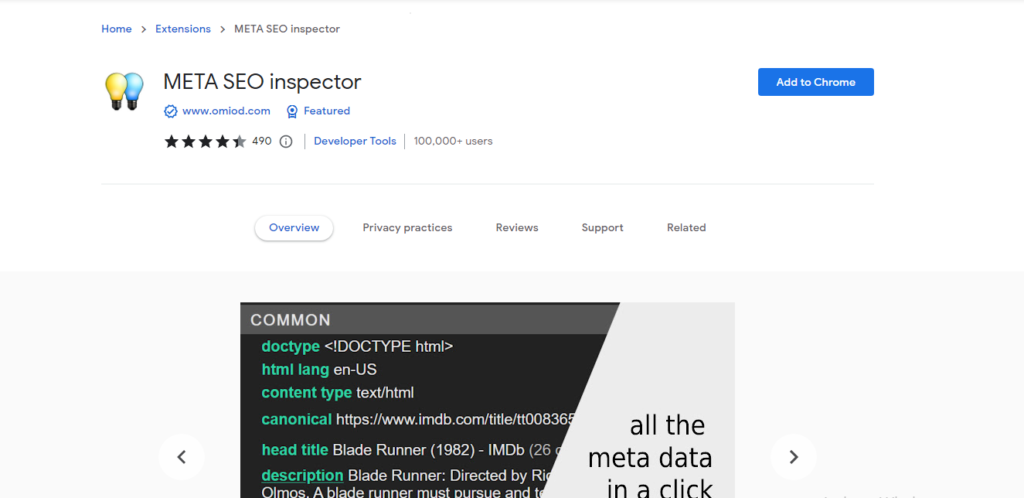
Task: Click the META SEO inspector page title
Action: point(262,82)
